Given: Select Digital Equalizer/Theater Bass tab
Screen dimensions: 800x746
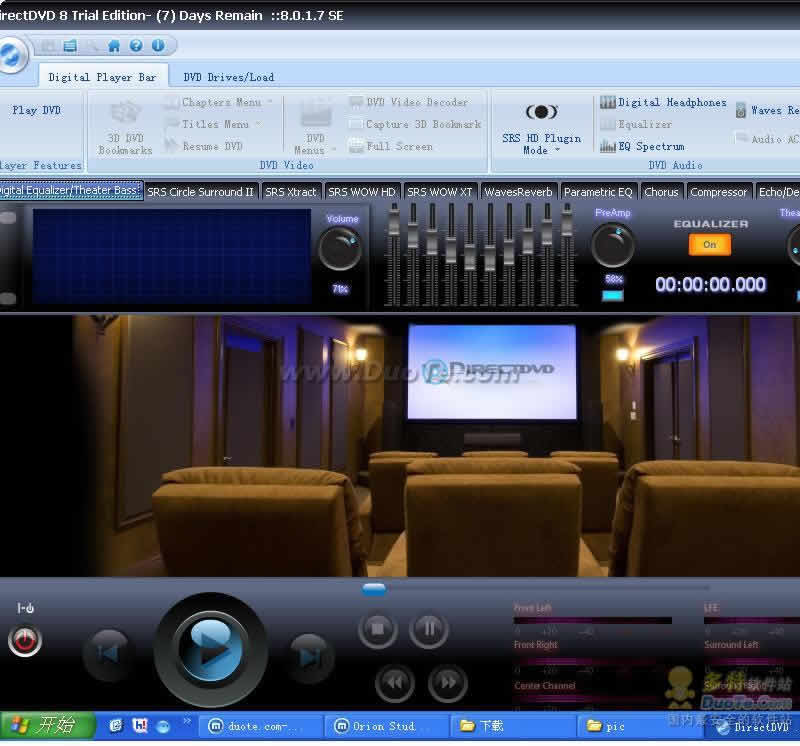Looking at the screenshot, I should pos(71,190).
